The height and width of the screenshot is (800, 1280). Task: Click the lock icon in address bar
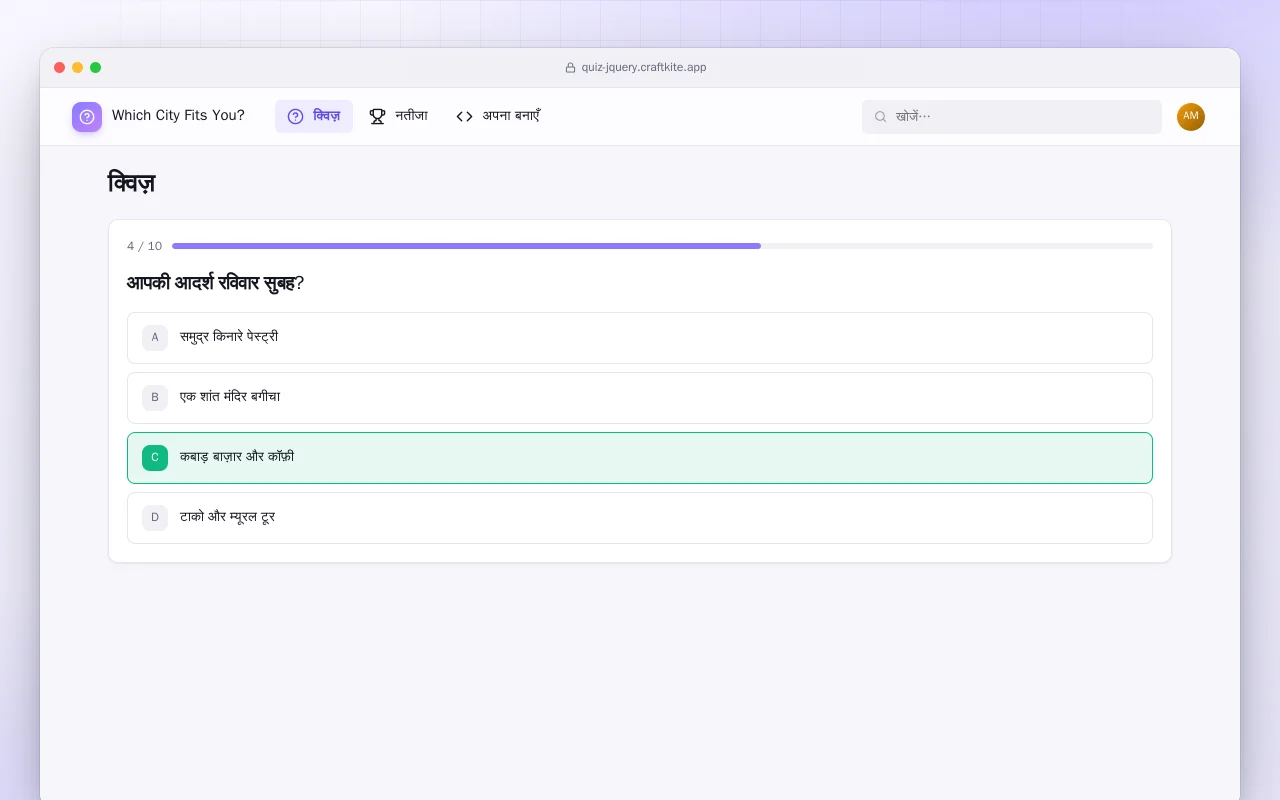tap(570, 68)
